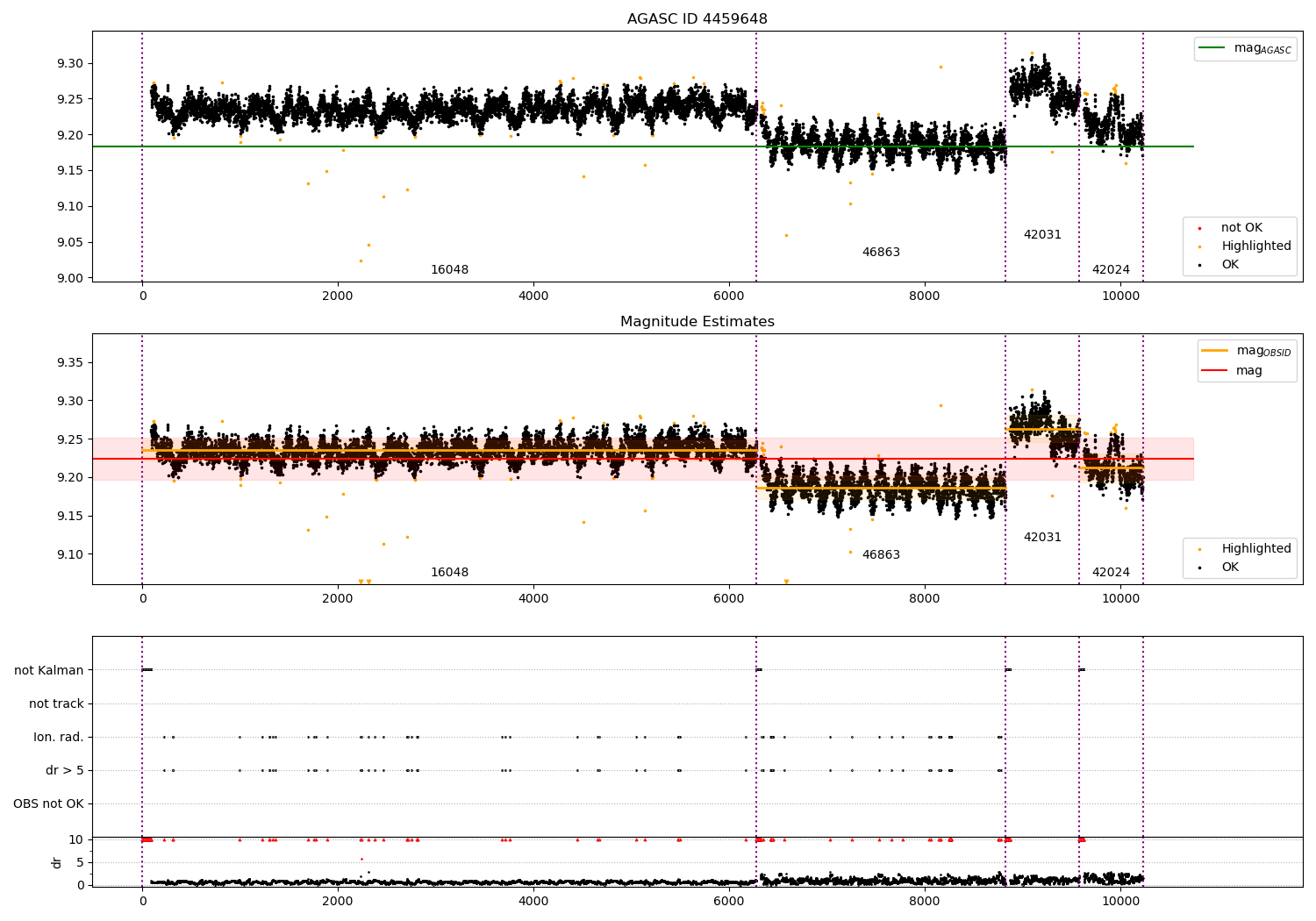1316x921 pixels.
Task: Click the 9.30 y-tick in top plot
Action: pyautogui.click(x=70, y=64)
